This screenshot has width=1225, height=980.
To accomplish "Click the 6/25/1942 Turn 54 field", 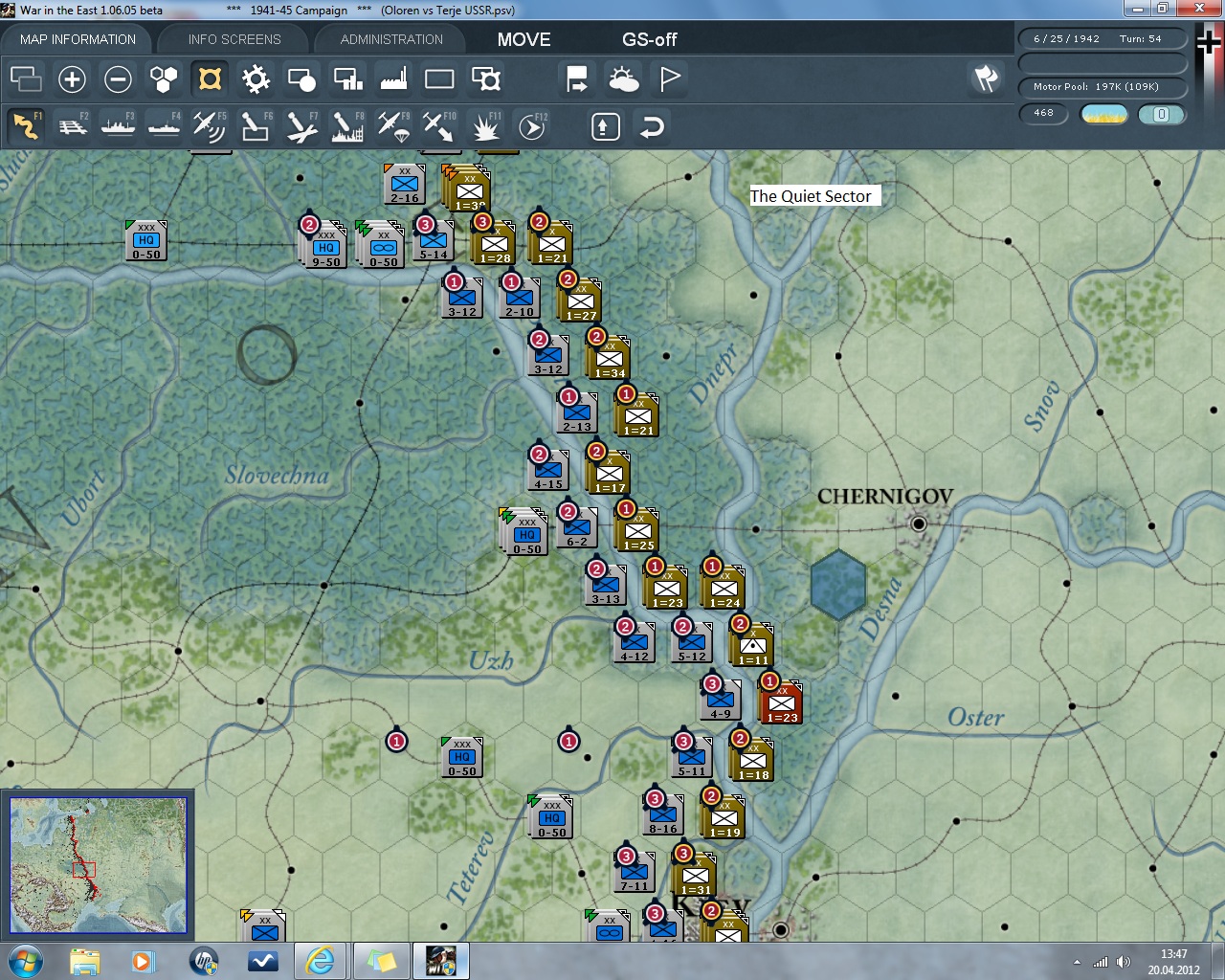I will coord(1102,38).
